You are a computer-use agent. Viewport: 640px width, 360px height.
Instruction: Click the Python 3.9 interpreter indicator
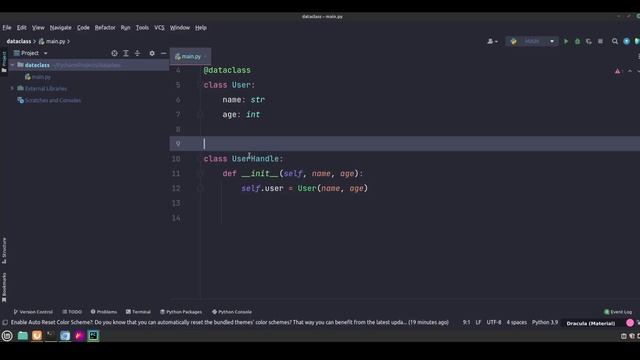point(544,322)
